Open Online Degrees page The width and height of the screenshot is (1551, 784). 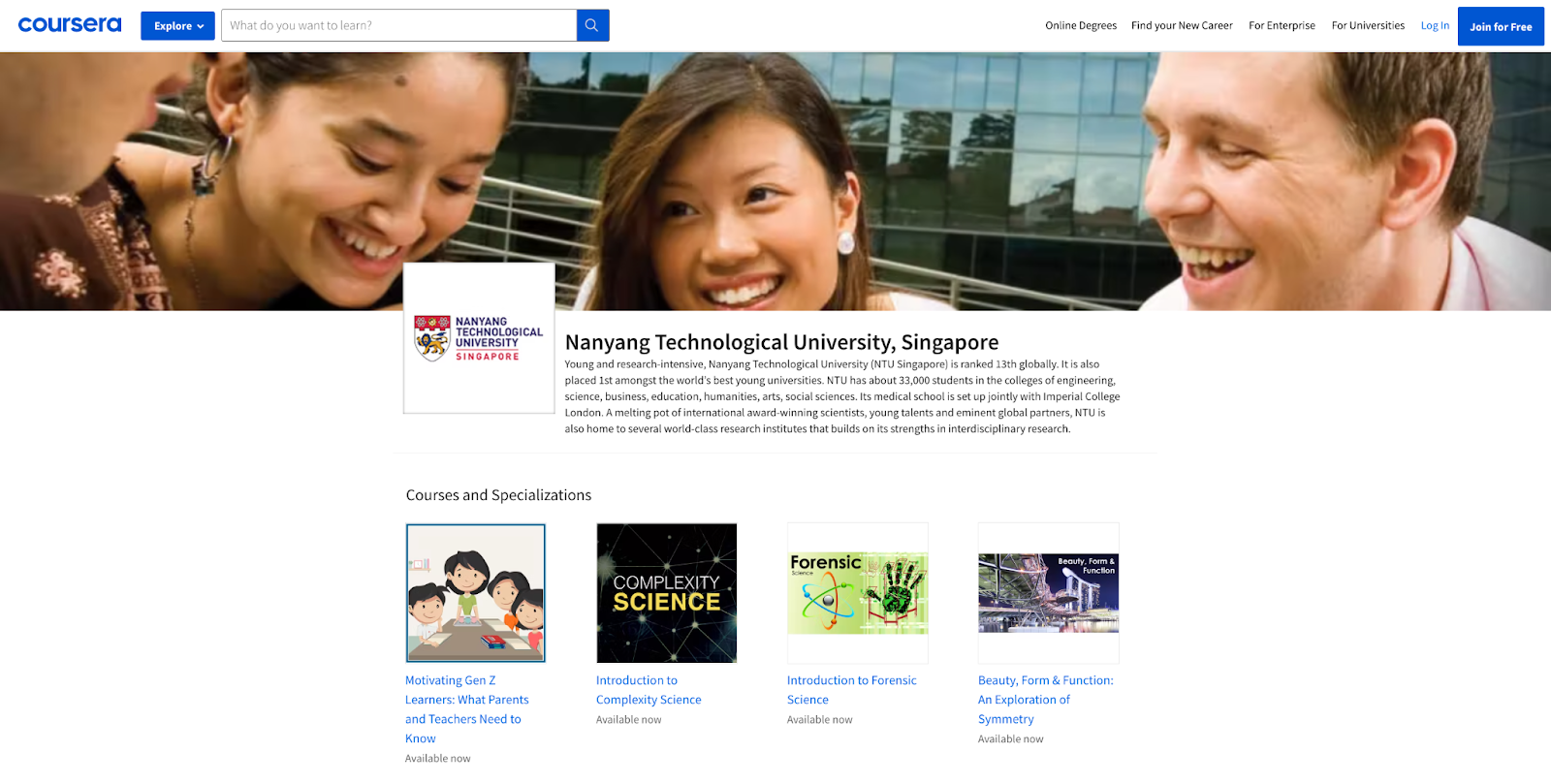[x=1081, y=26]
